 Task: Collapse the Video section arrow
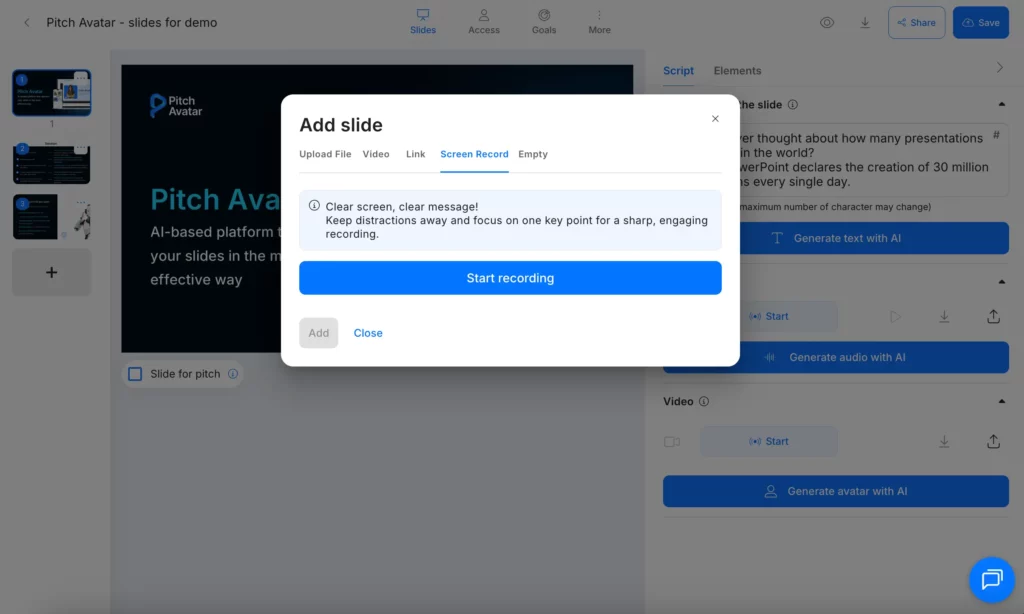[1001, 402]
